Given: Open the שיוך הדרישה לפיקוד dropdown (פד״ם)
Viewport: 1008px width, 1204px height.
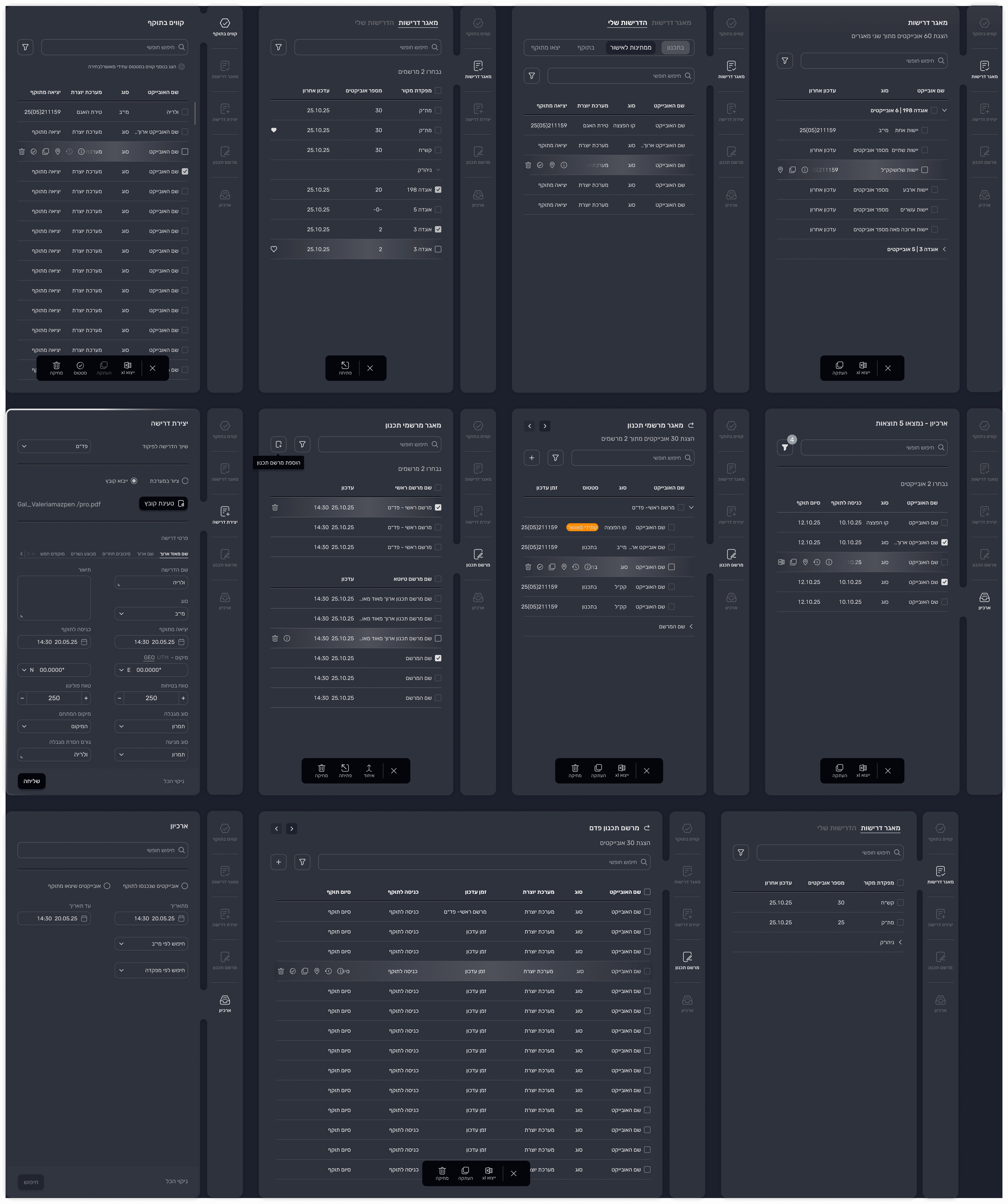Looking at the screenshot, I should 54,446.
